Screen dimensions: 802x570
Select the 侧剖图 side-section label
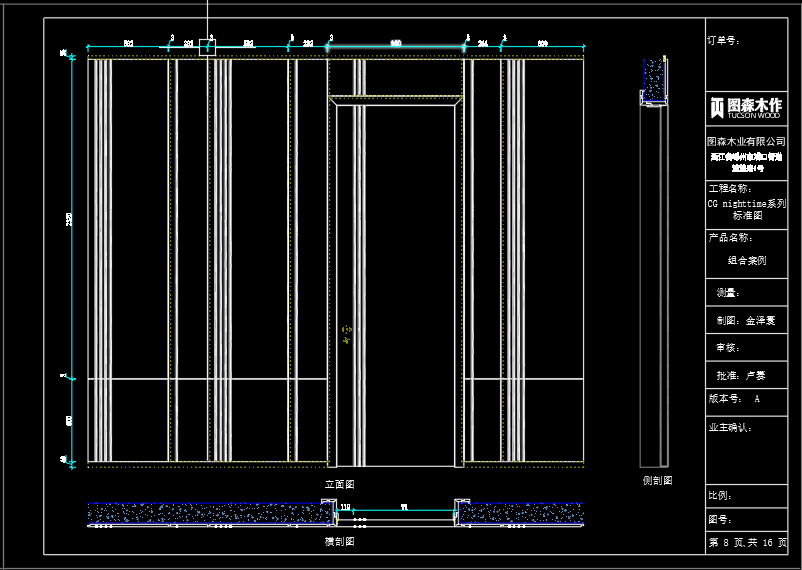click(x=657, y=480)
